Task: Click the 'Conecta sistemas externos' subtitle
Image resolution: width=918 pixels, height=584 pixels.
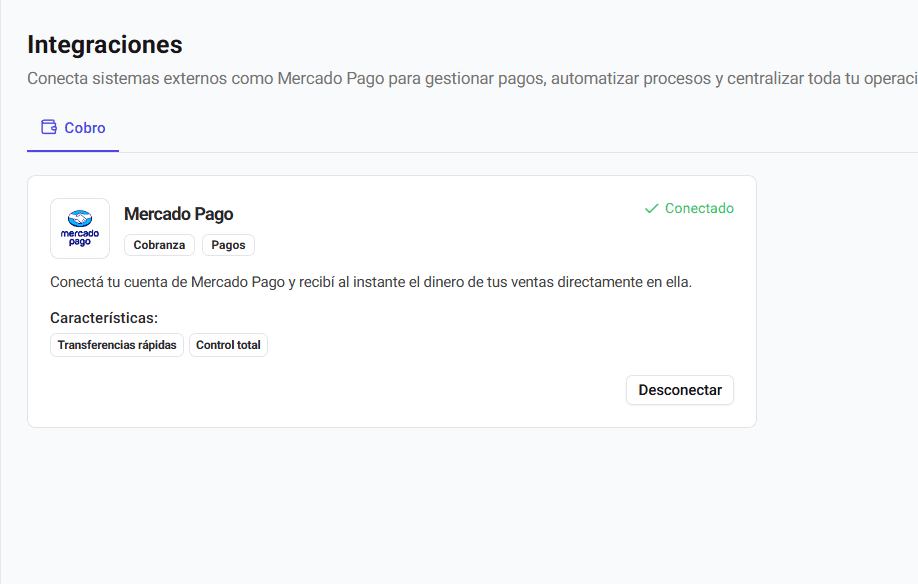Action: pos(472,78)
